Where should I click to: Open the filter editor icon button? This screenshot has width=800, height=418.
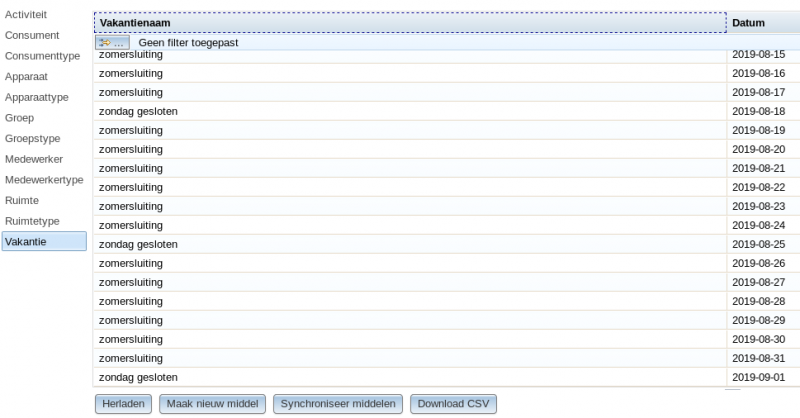pyautogui.click(x=112, y=42)
